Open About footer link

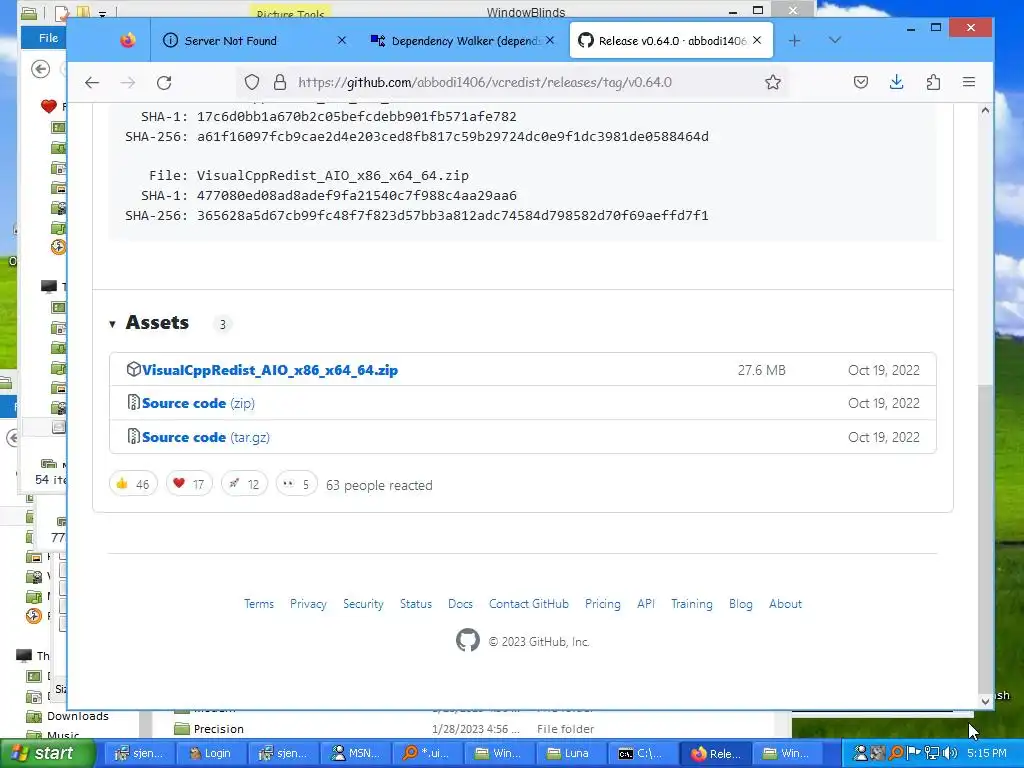coord(785,604)
